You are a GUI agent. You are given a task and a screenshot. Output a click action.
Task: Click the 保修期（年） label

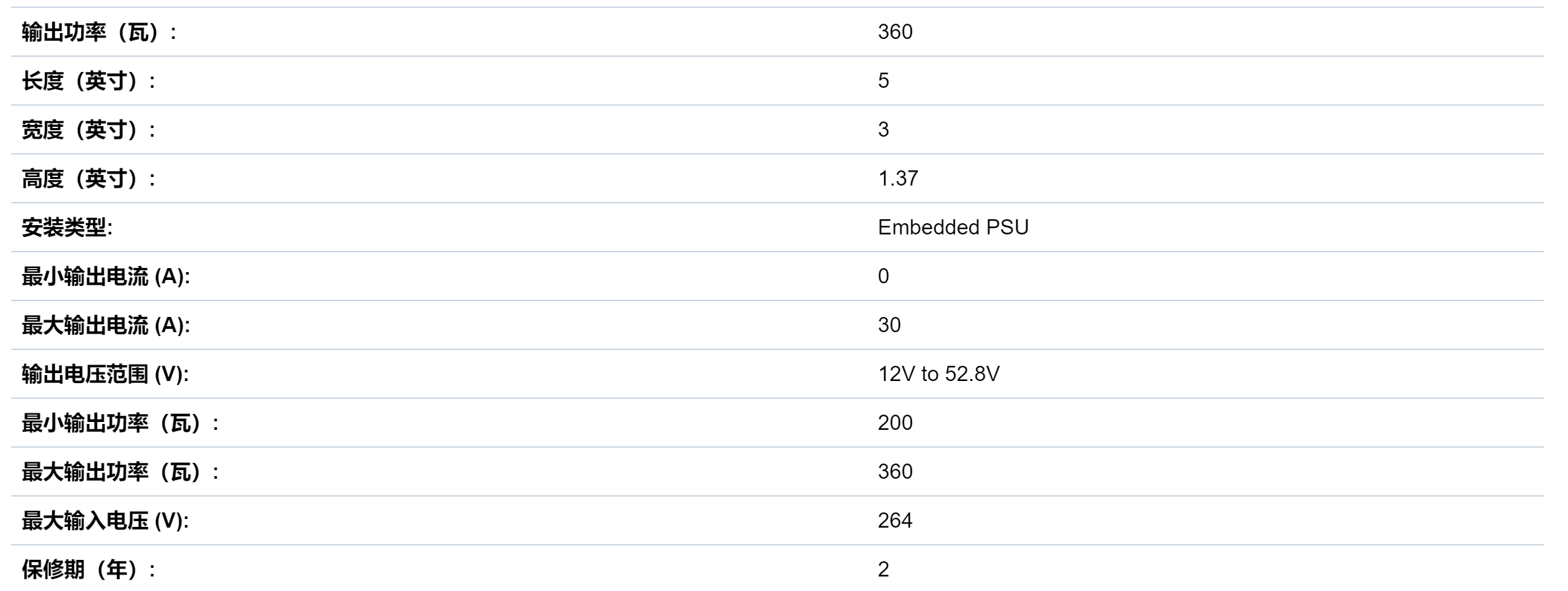pos(89,569)
